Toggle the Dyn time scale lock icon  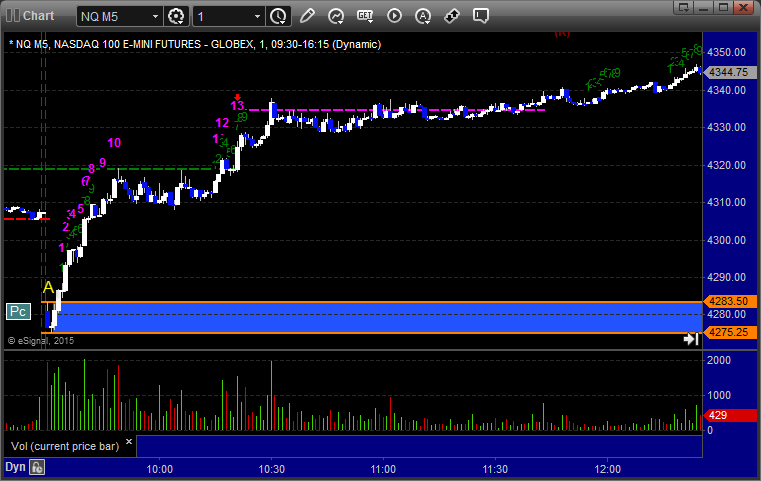(x=36, y=467)
